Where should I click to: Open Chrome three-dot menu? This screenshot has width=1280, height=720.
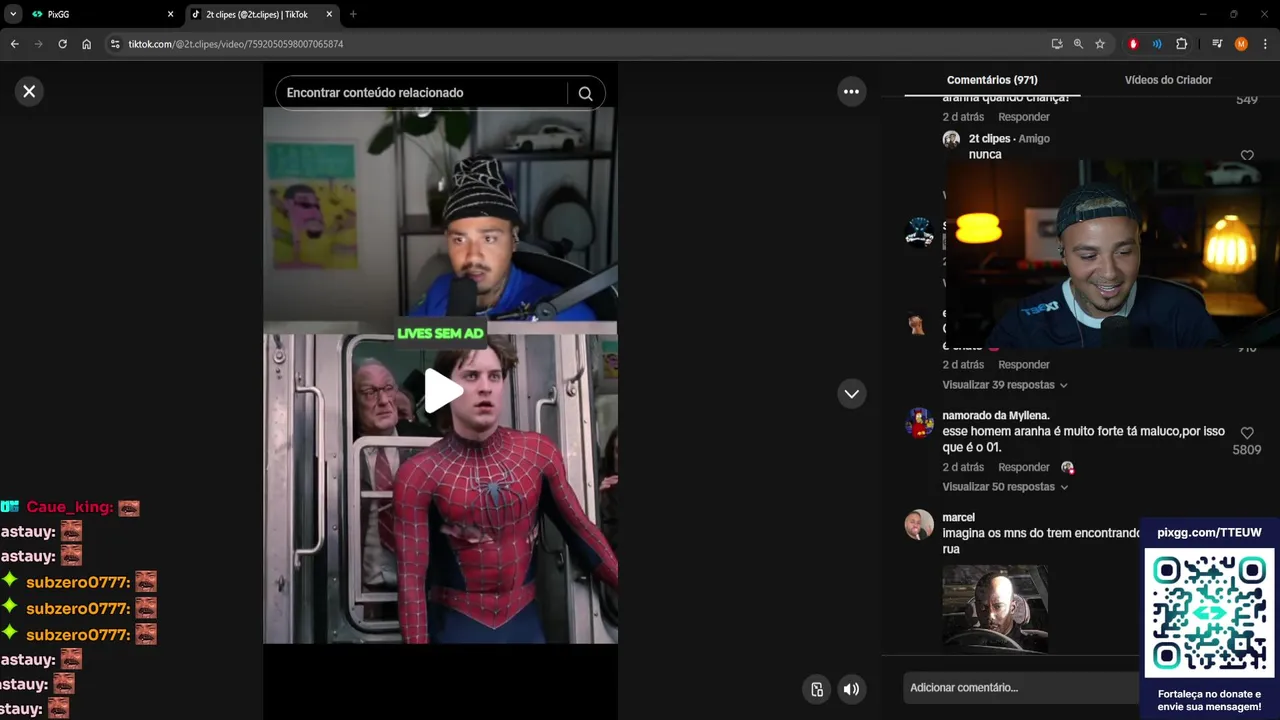click(1265, 44)
